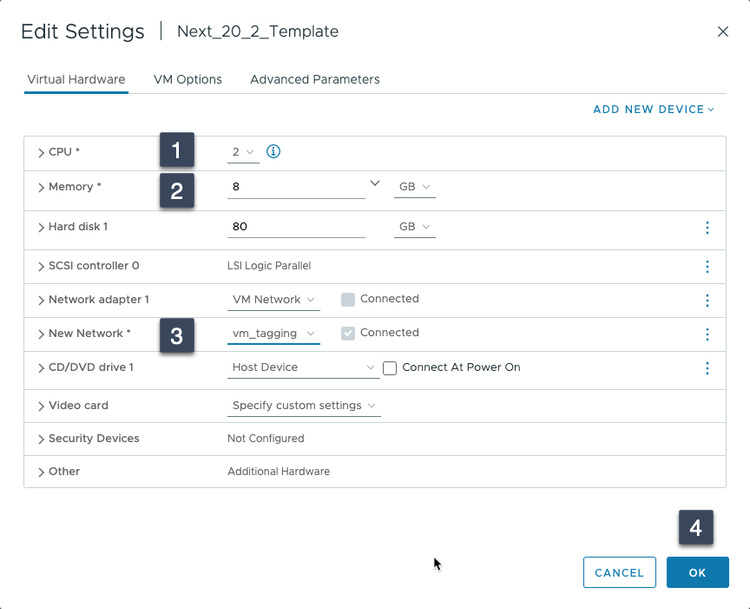The width and height of the screenshot is (750, 609).
Task: Open the Add New Device menu
Action: tap(654, 109)
